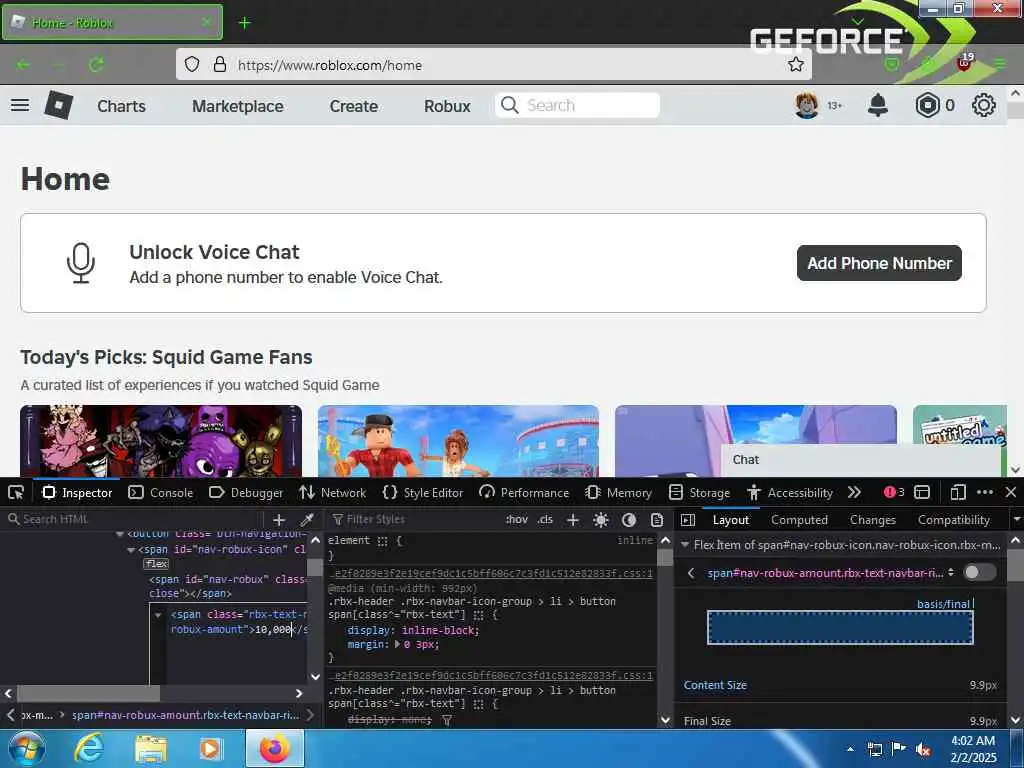This screenshot has height=768, width=1024.
Task: Open Firefox from the taskbar
Action: click(275, 748)
